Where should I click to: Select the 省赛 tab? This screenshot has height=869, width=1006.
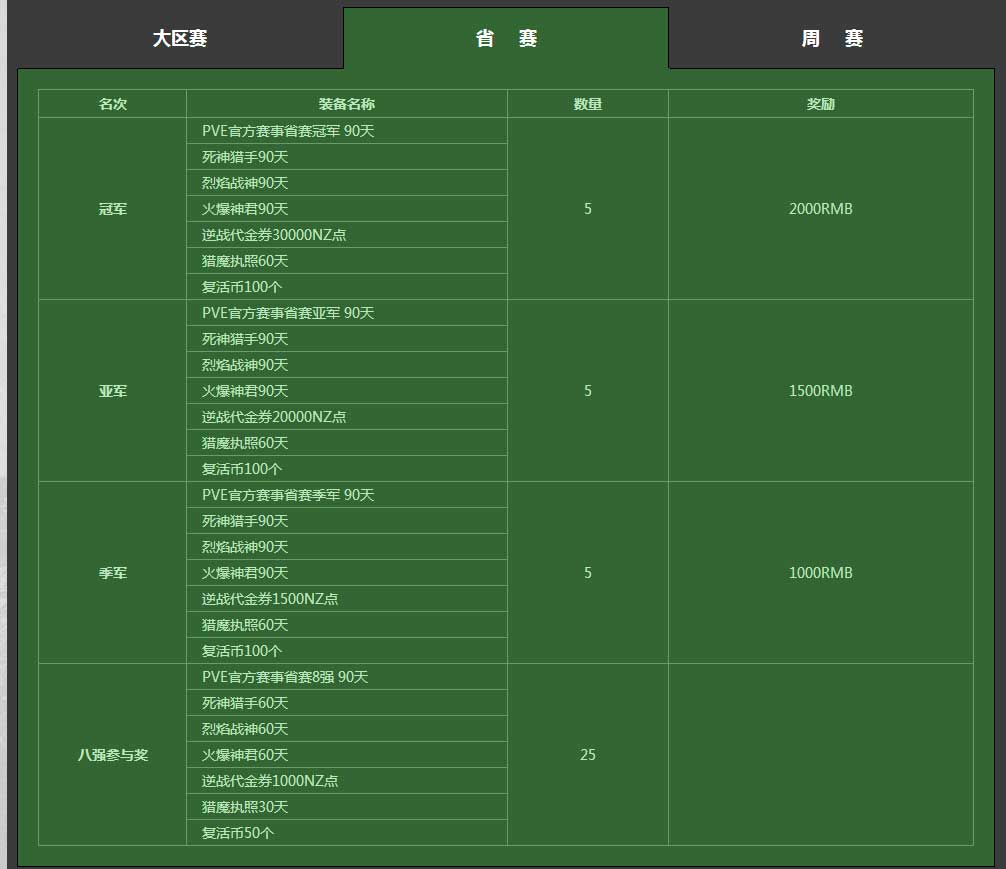506,39
